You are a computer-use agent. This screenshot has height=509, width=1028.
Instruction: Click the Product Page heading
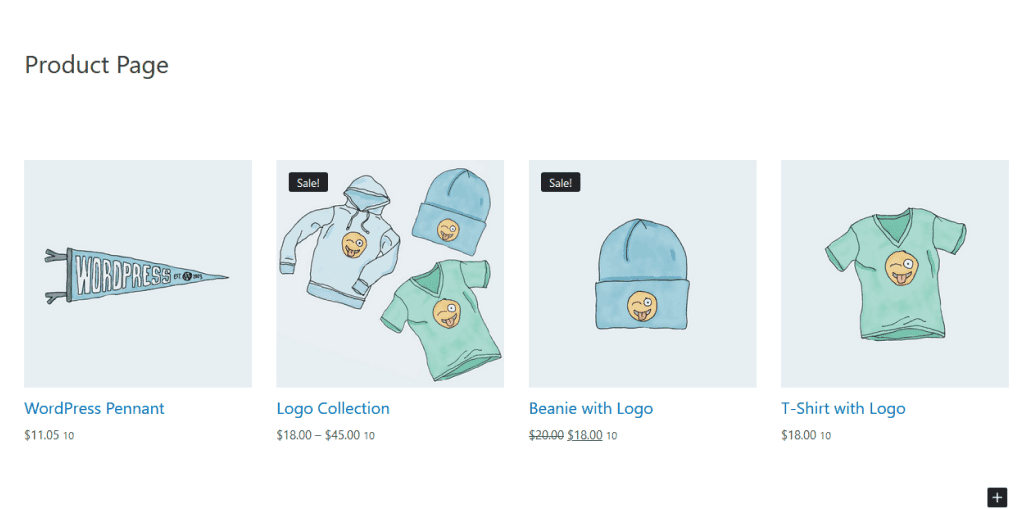(96, 65)
